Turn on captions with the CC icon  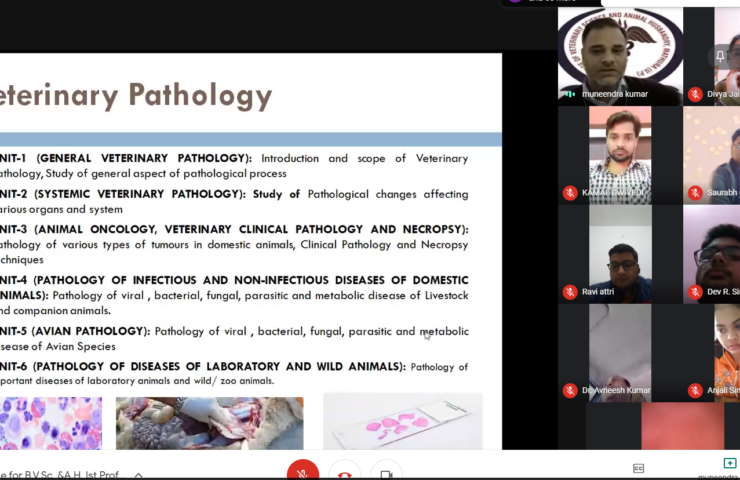[x=638, y=468]
